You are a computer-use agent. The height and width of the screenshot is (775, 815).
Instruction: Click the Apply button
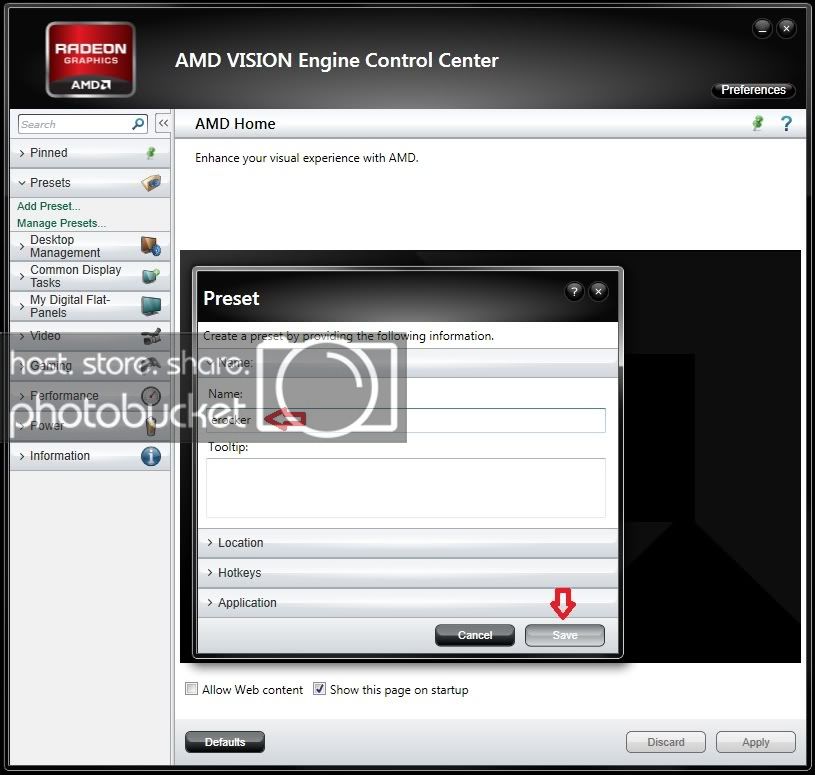(x=755, y=742)
